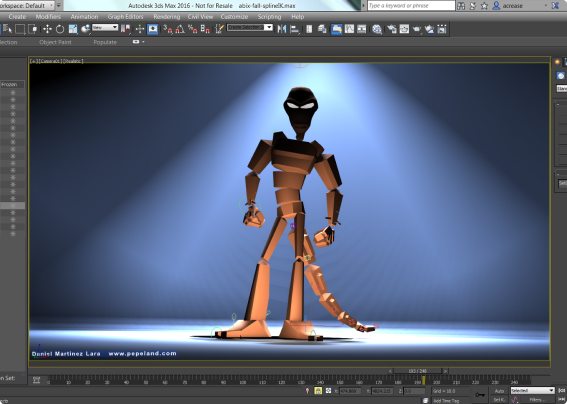Viewport: 567px width, 404px height.
Task: Open the Material Editor icon
Action: 377,29
